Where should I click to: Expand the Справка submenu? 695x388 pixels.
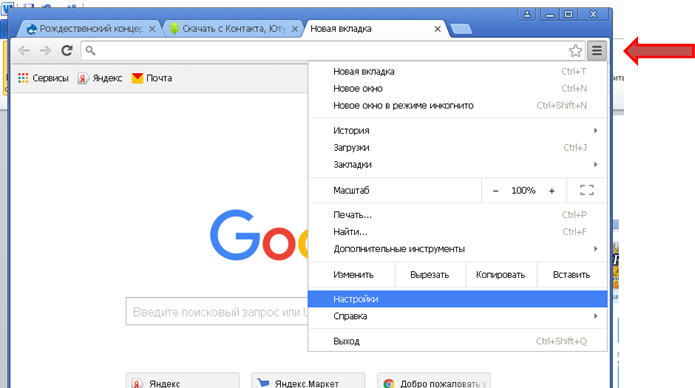[457, 316]
